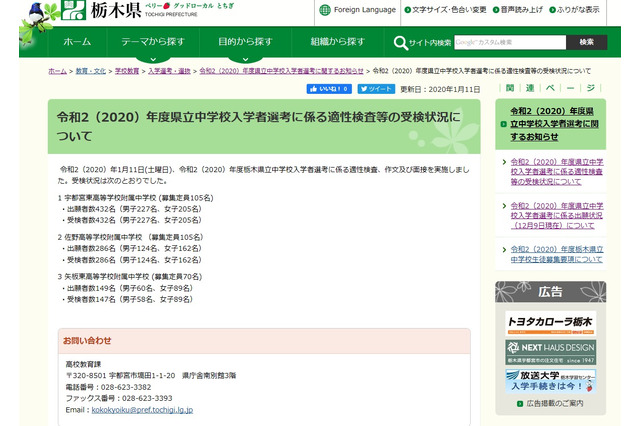Go to 教育・文化 breadcrumb link
This screenshot has height=426, width=640.
click(x=91, y=71)
